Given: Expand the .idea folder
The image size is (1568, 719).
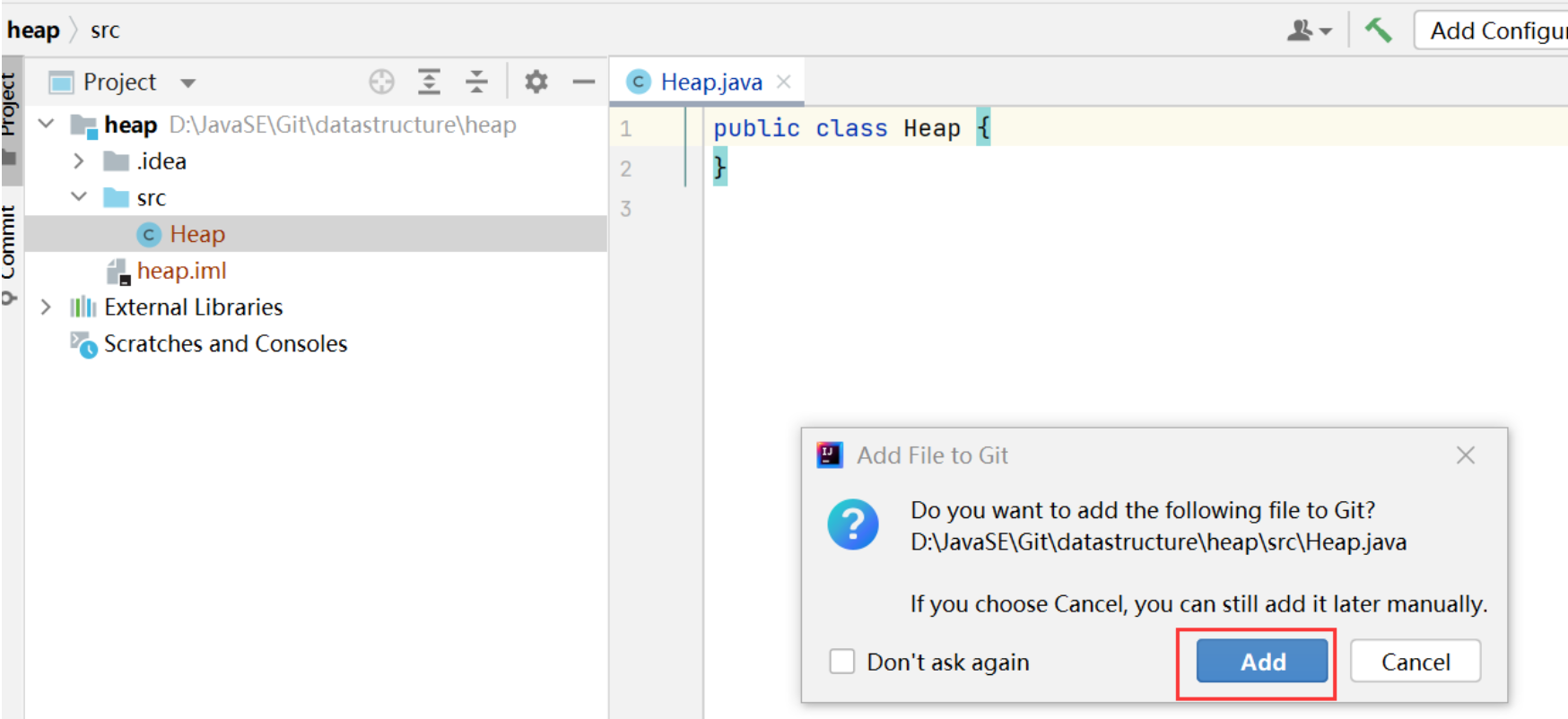Looking at the screenshot, I should [x=79, y=161].
